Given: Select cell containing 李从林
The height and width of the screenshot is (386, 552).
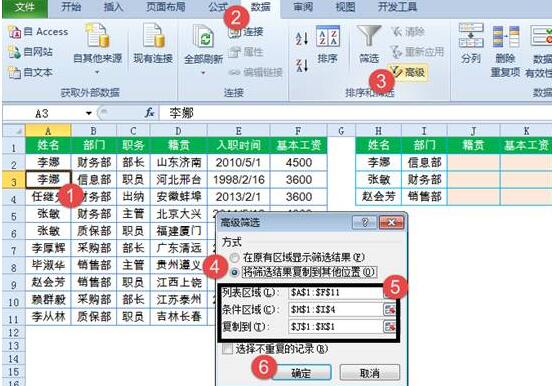Looking at the screenshot, I should [48, 317].
